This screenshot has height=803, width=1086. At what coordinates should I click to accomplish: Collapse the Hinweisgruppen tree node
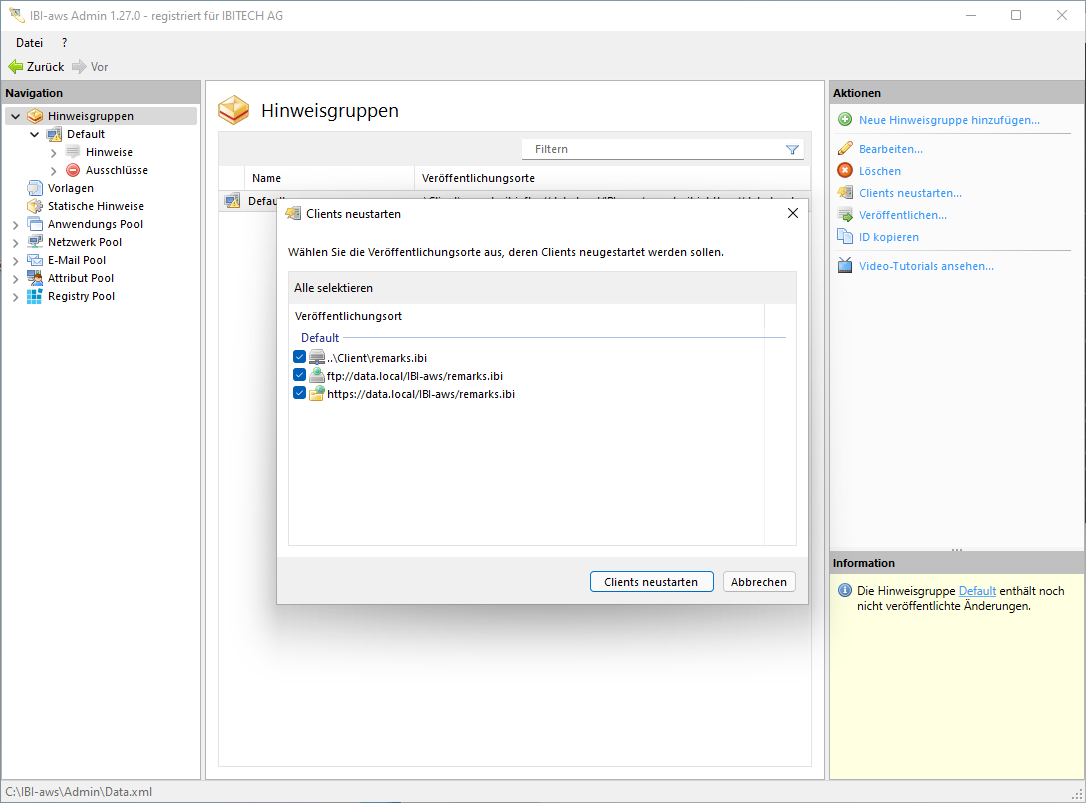point(15,117)
